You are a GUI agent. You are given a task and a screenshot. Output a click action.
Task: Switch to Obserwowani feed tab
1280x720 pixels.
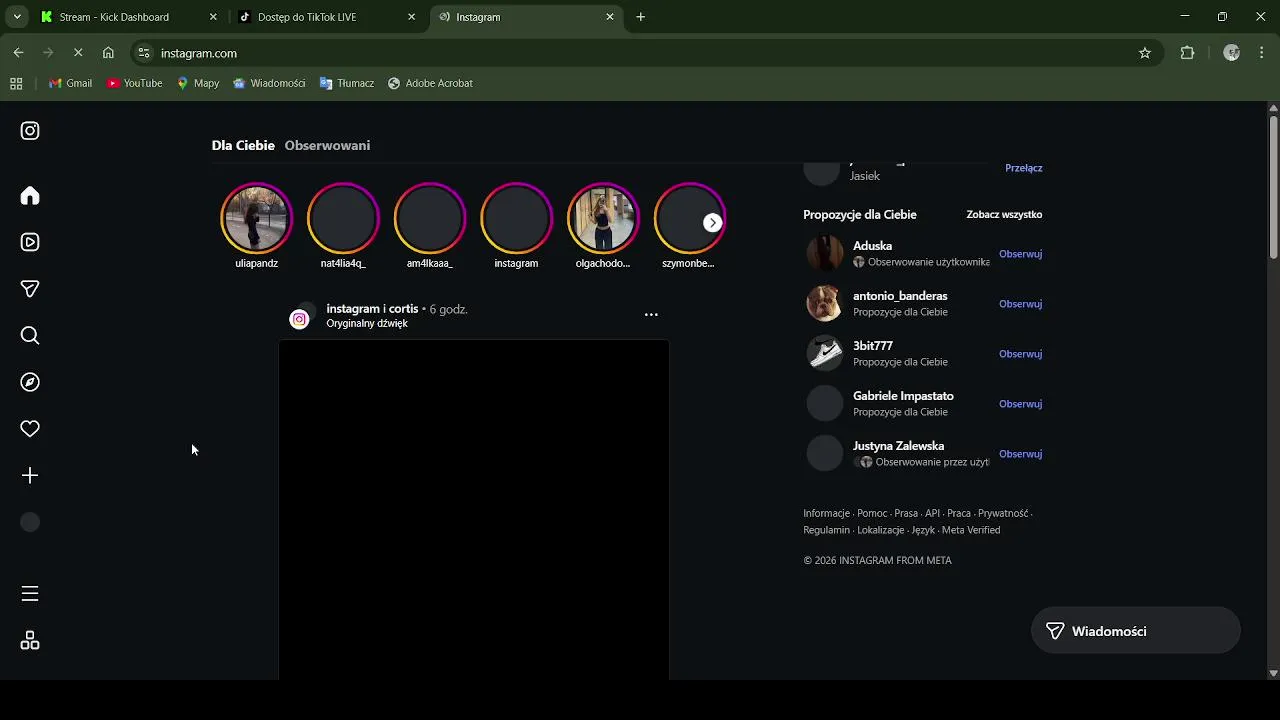[327, 145]
